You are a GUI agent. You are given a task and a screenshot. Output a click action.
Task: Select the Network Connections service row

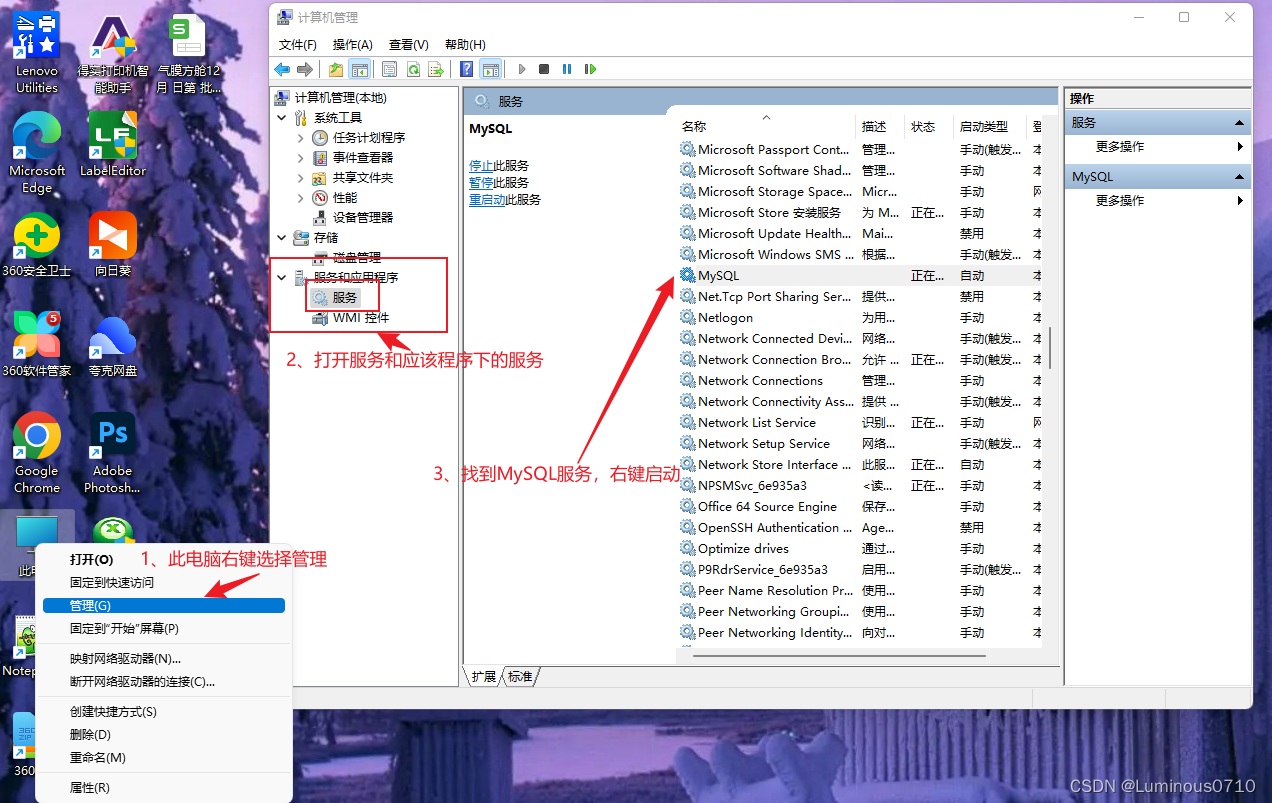tap(860, 380)
